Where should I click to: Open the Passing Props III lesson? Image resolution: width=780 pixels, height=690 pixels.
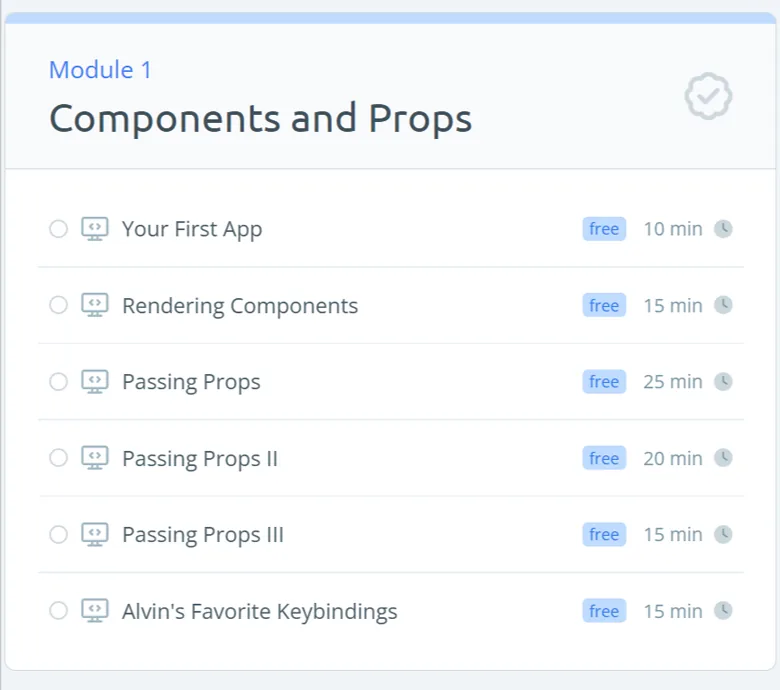coord(203,535)
